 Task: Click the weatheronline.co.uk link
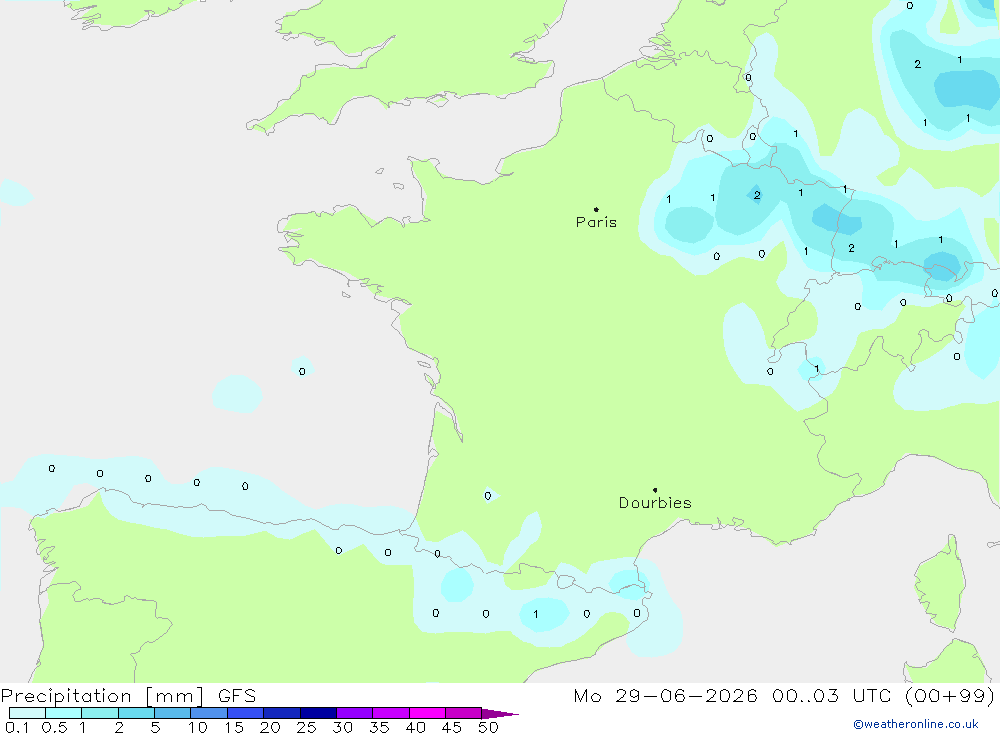(916, 724)
